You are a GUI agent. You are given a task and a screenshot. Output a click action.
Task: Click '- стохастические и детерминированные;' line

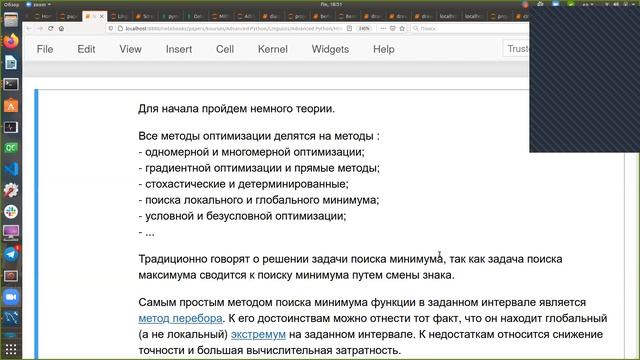pos(243,184)
